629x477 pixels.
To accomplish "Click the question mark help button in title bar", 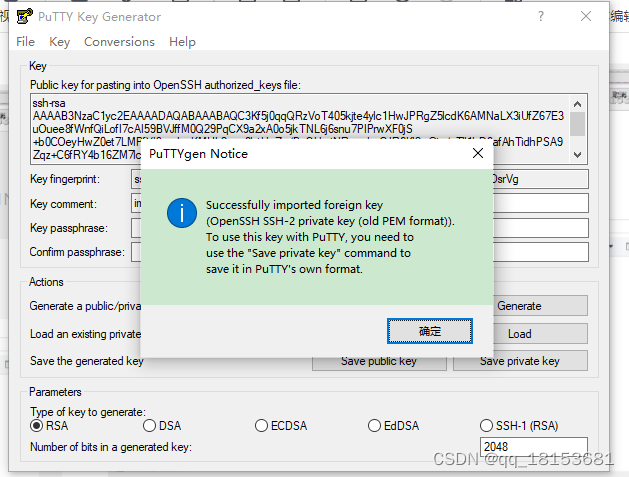I will [541, 16].
